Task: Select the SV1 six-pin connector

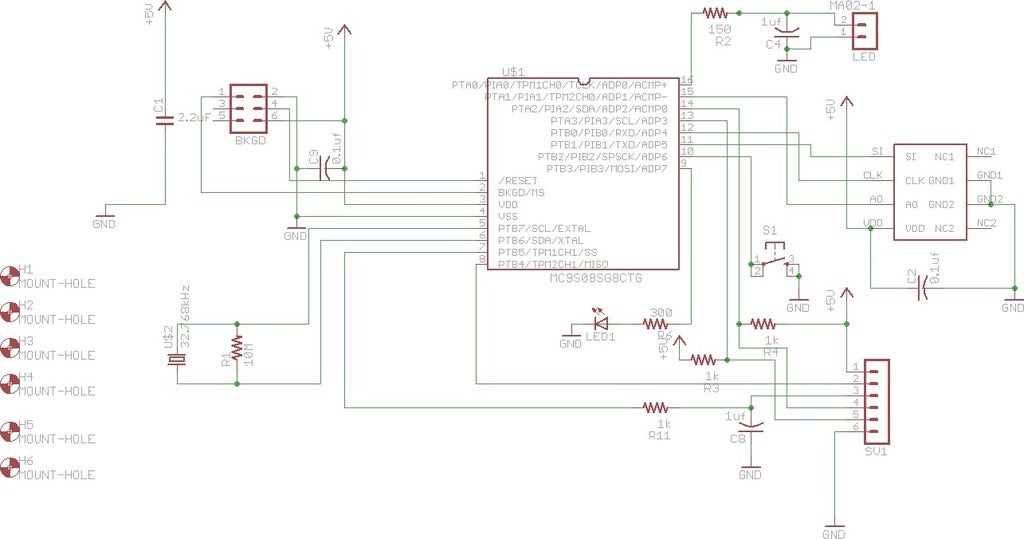Action: pyautogui.click(x=876, y=402)
